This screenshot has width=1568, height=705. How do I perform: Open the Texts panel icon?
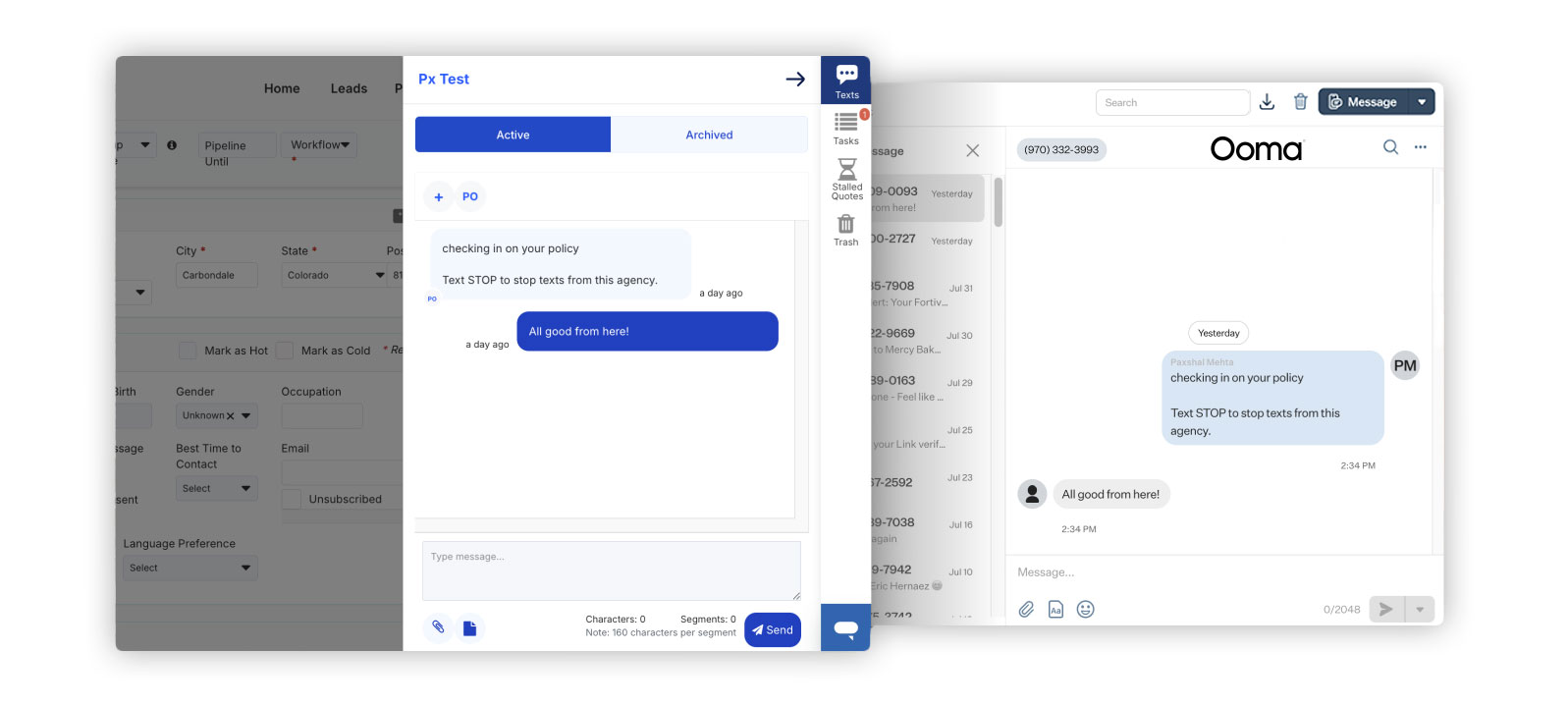[x=846, y=81]
